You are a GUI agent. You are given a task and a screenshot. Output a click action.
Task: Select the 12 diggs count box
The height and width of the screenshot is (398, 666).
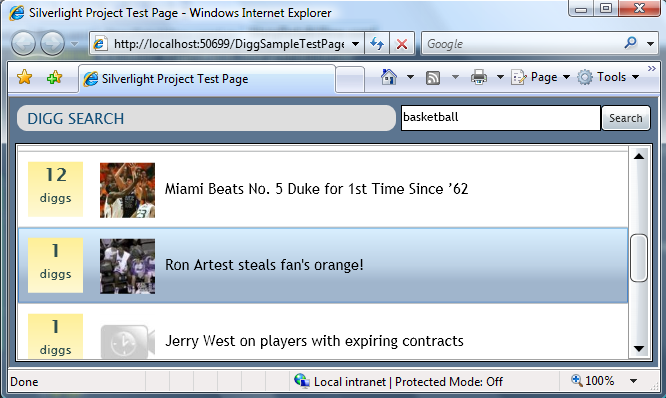pos(55,189)
